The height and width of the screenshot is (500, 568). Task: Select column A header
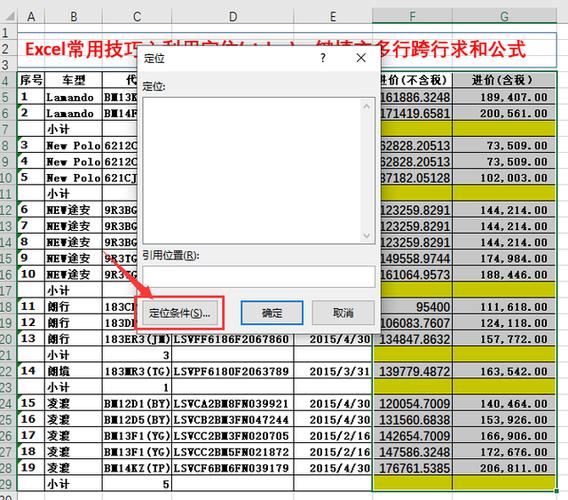(31, 16)
